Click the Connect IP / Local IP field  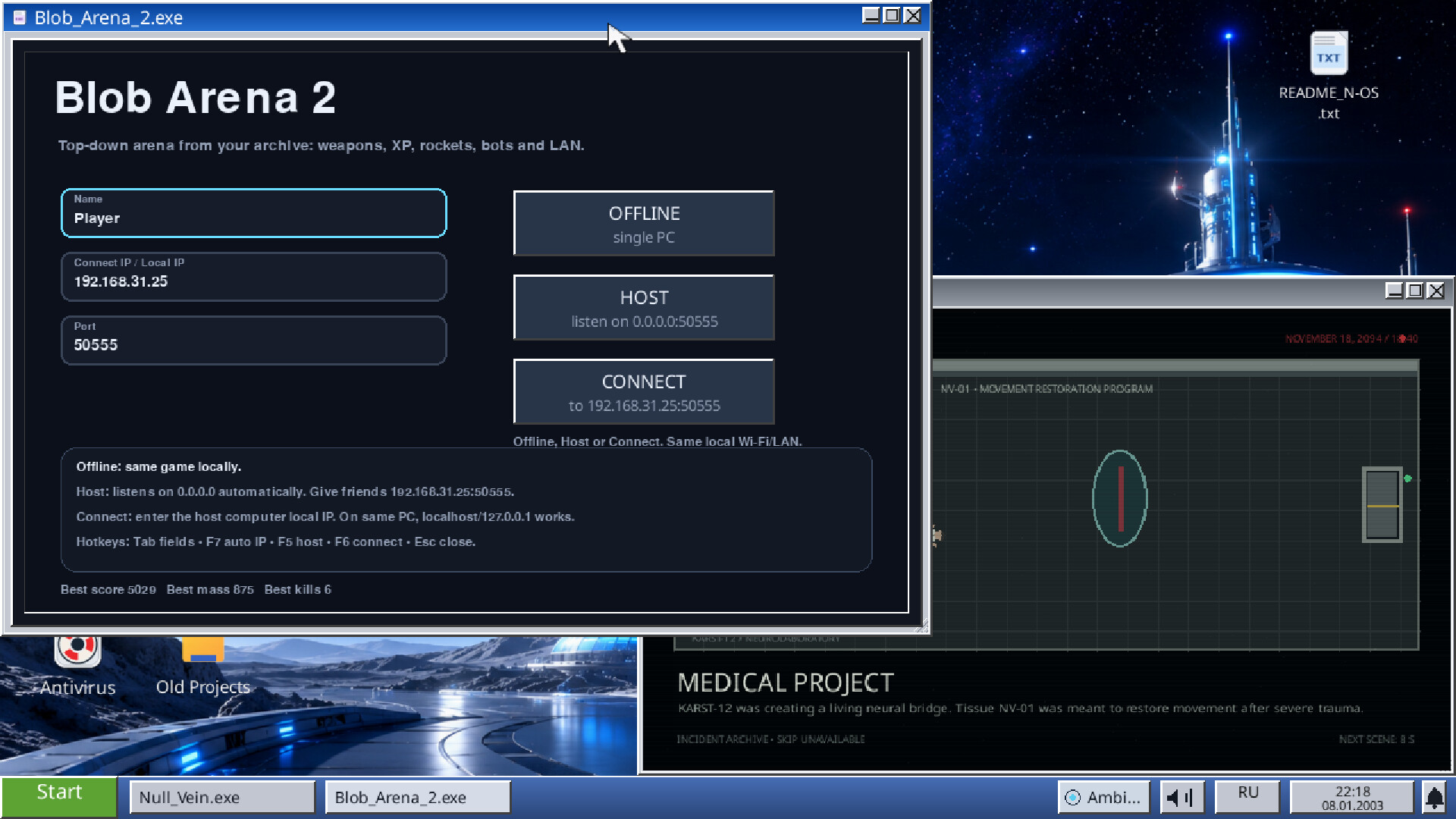click(254, 277)
